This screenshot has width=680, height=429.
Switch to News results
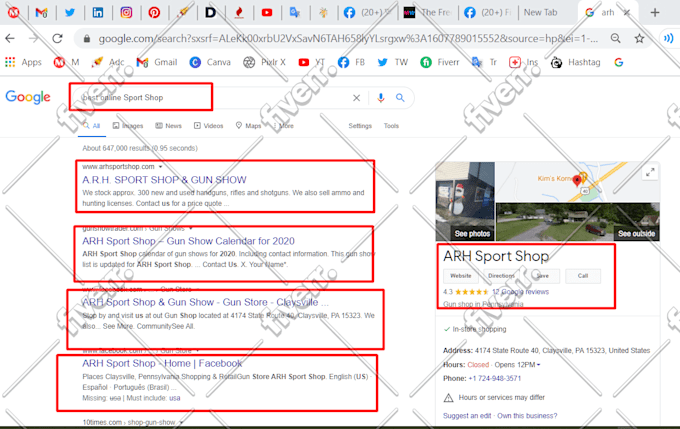pyautogui.click(x=169, y=126)
